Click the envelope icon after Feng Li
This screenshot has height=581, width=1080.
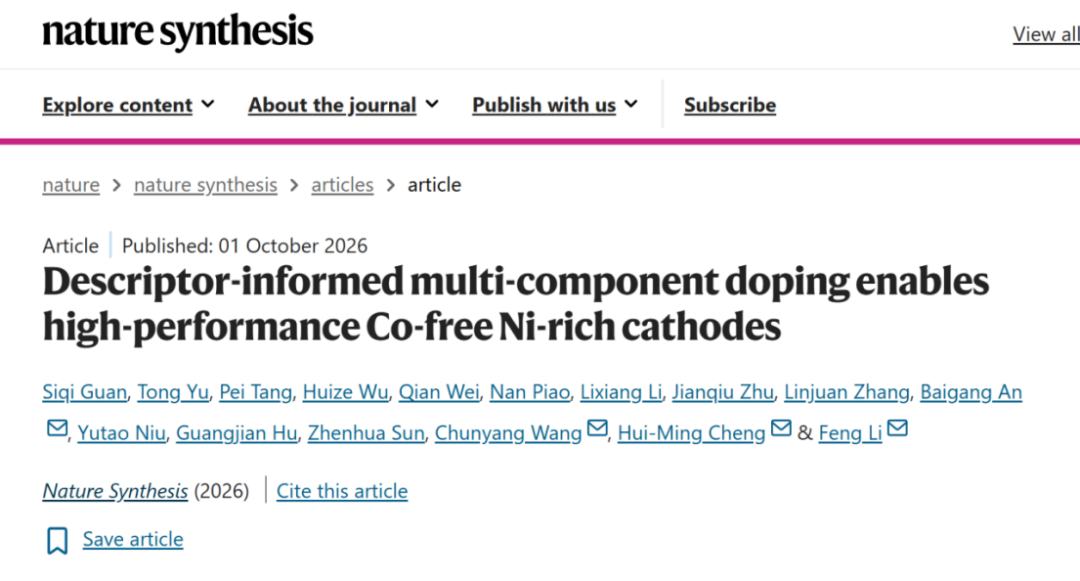point(897,428)
